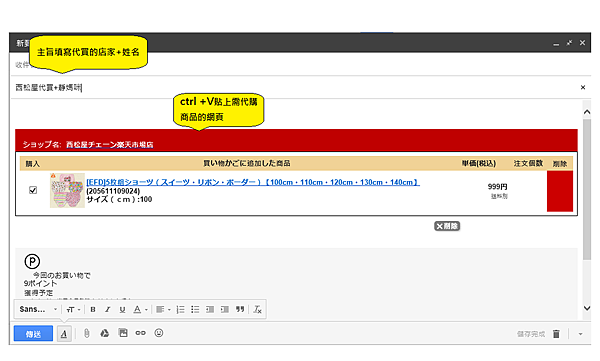The image size is (600, 361).
Task: Click the 削除 column header
Action: click(x=560, y=164)
